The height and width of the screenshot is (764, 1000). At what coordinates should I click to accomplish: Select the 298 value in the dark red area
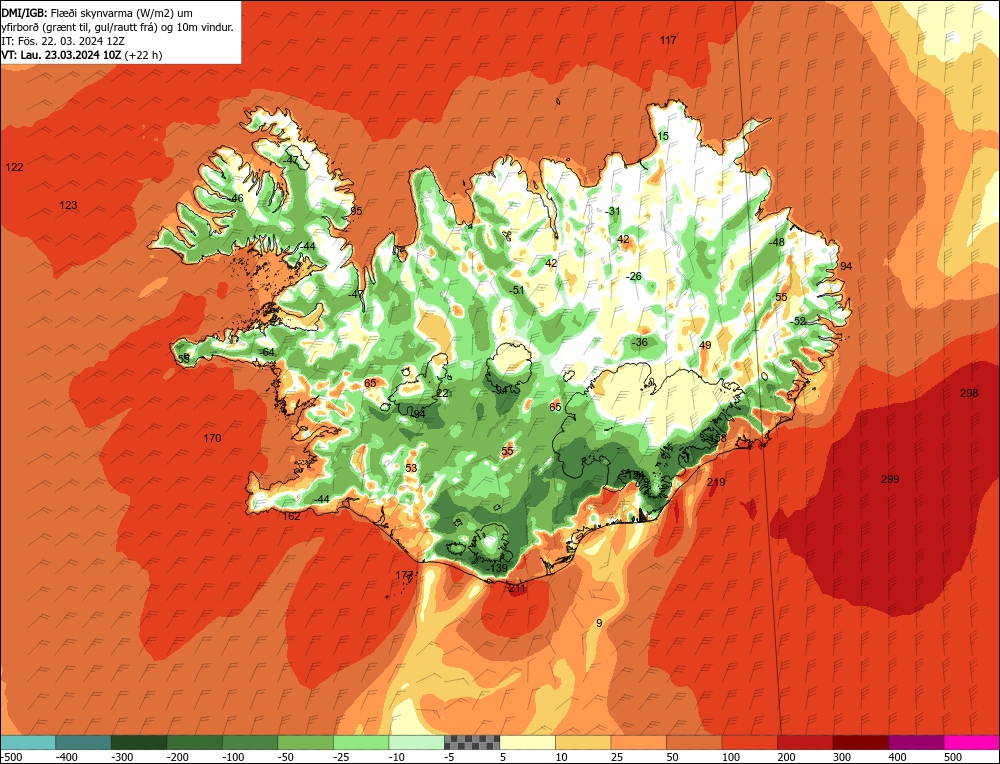969,393
